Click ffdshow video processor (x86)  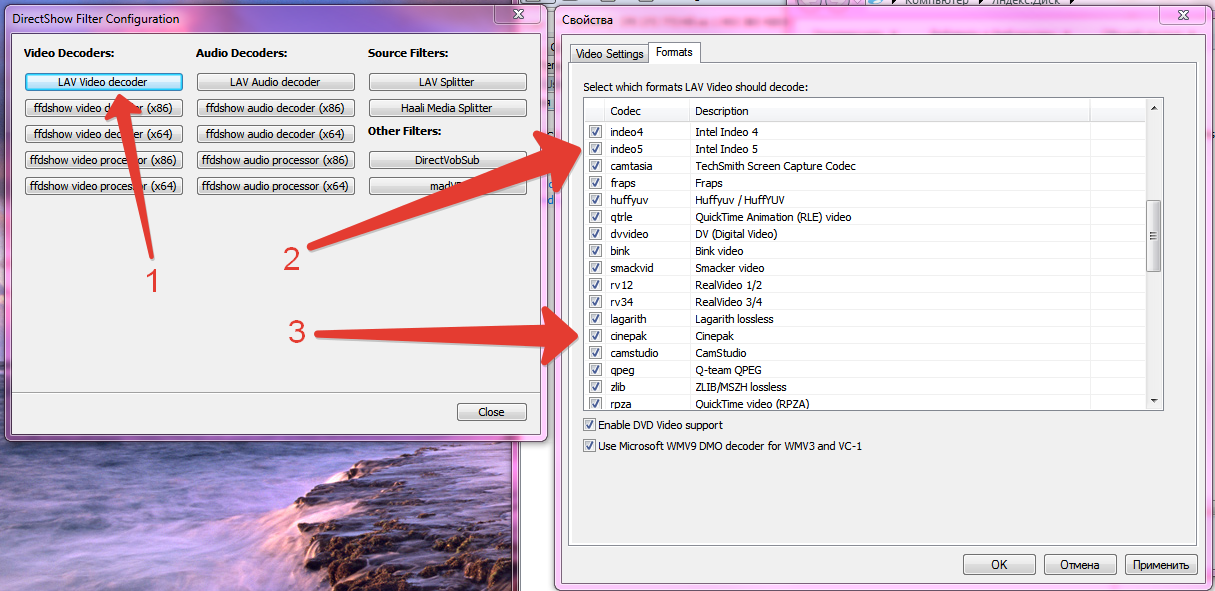point(103,159)
